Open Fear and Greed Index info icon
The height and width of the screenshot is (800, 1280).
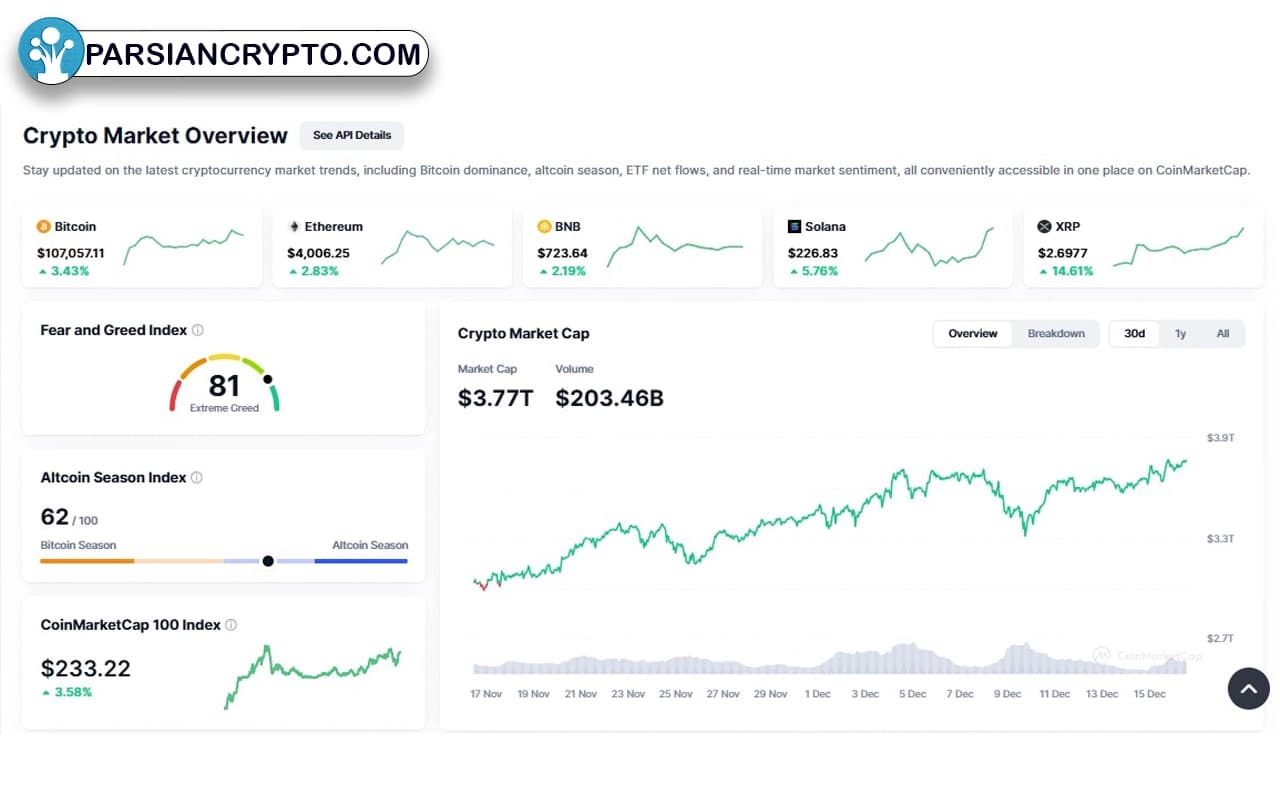click(198, 330)
